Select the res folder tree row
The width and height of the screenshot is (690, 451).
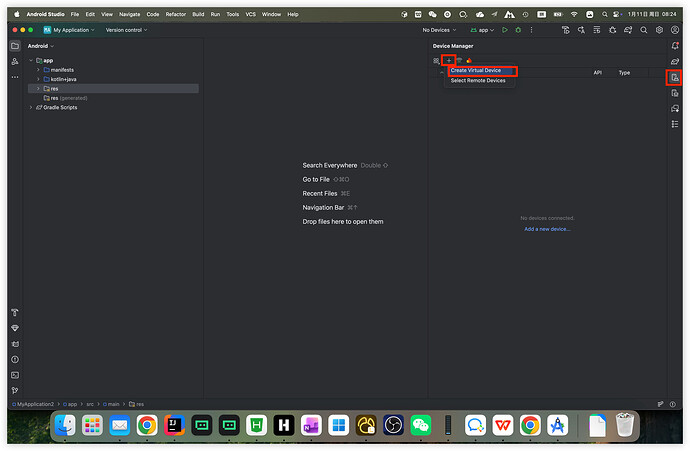(113, 88)
